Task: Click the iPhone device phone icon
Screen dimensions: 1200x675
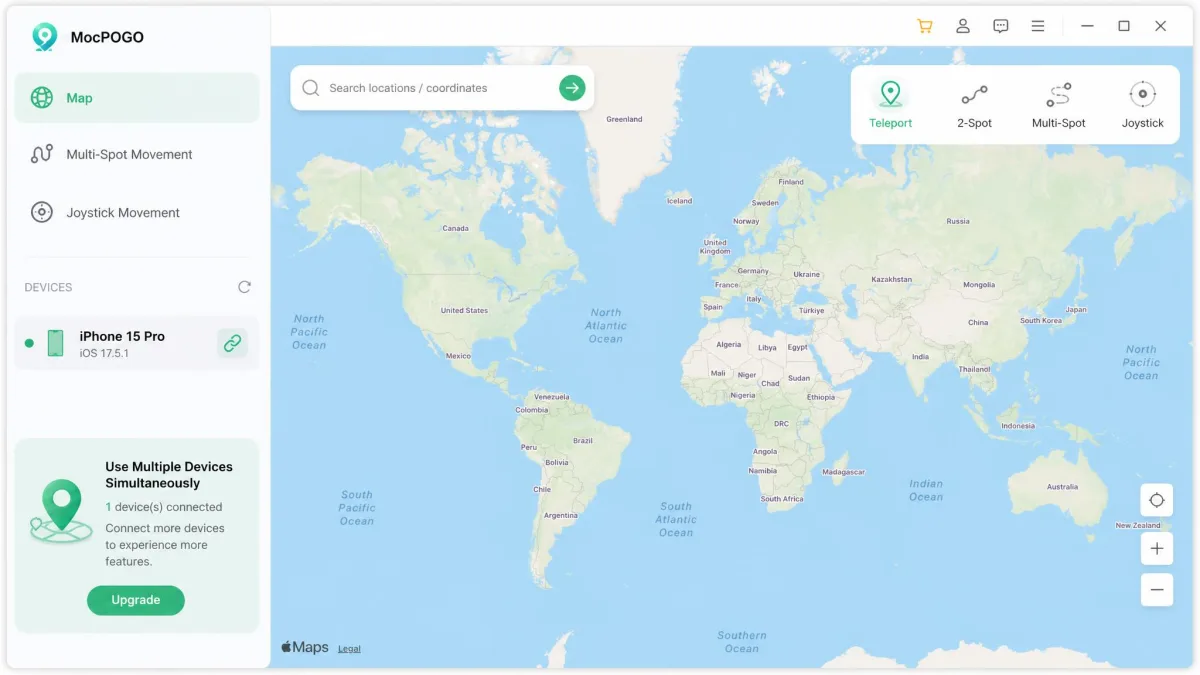Action: [x=55, y=343]
